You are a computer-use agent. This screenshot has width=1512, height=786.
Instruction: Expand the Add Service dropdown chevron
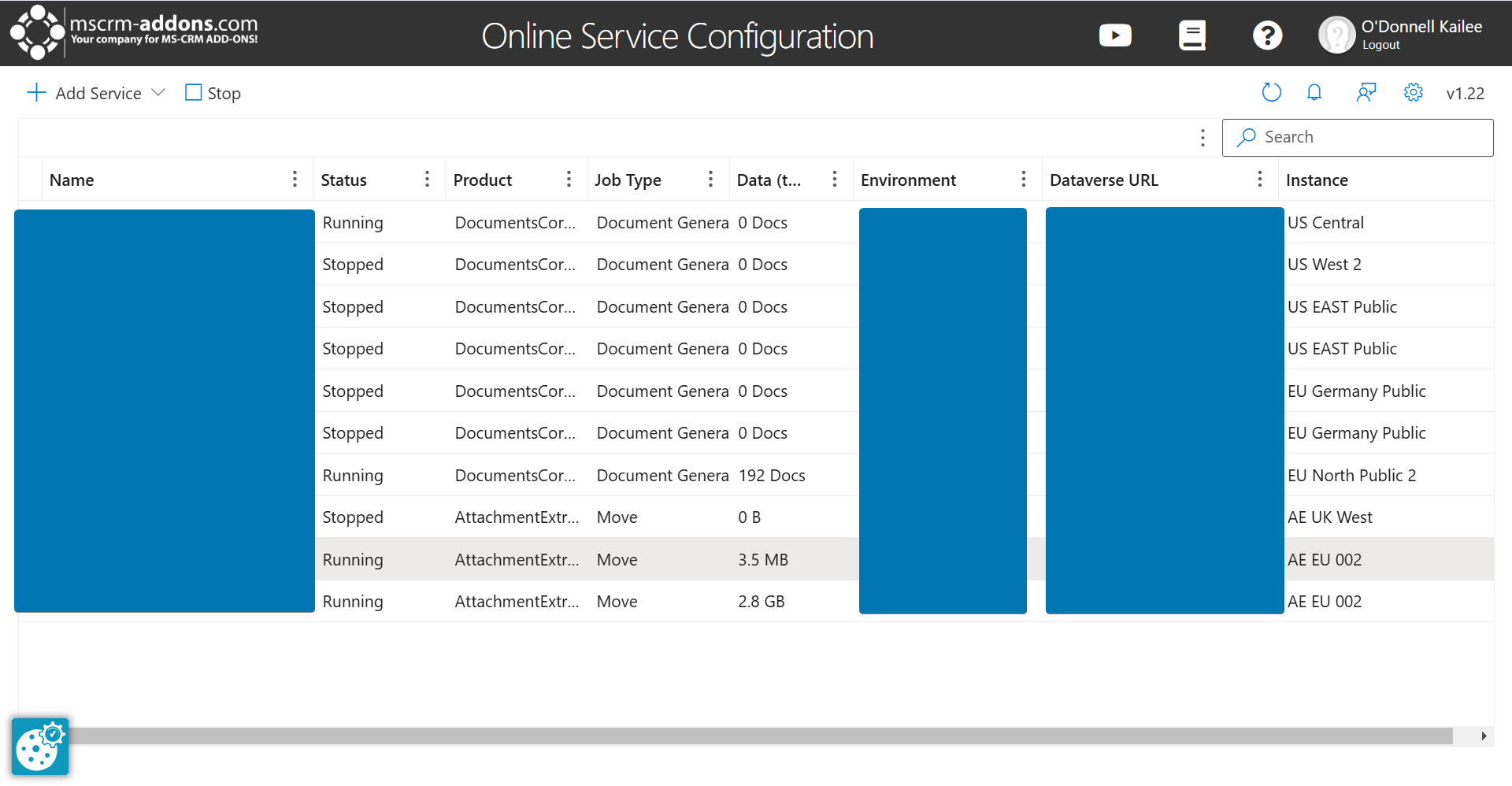tap(158, 93)
